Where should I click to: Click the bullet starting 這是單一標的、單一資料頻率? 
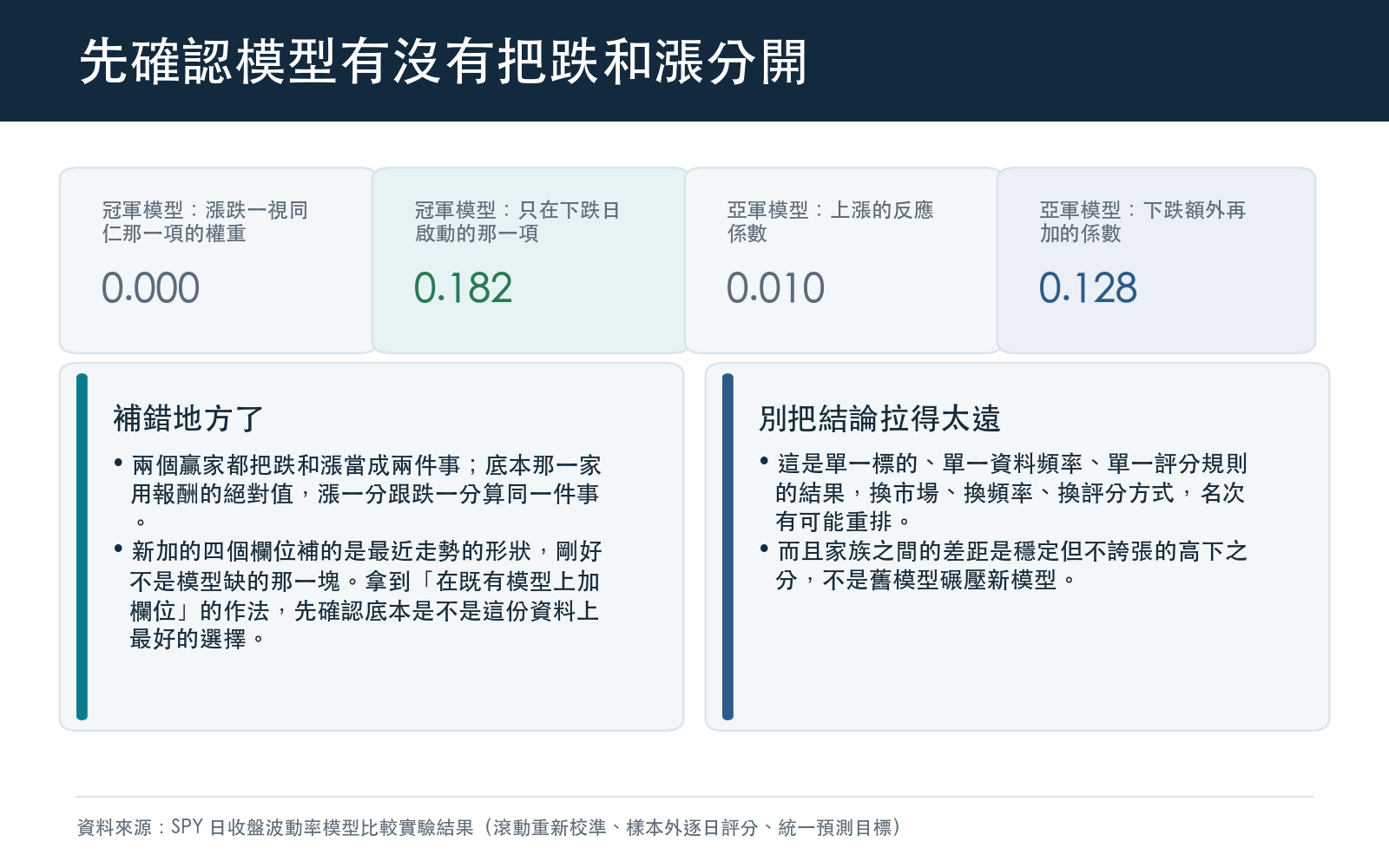point(1004,492)
